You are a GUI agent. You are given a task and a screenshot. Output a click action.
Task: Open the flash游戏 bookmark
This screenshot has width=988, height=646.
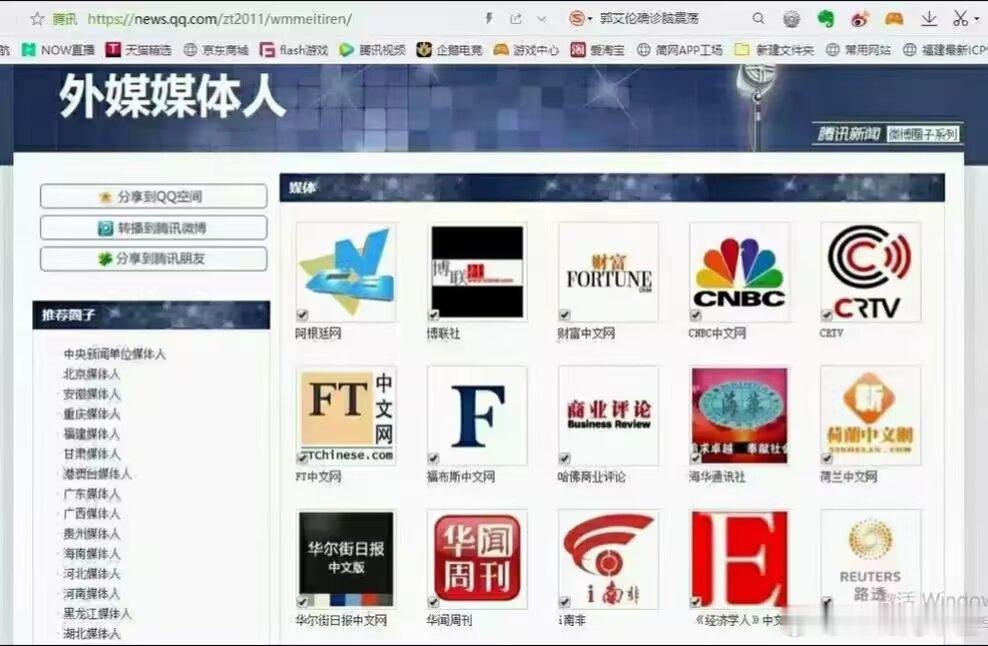point(294,49)
